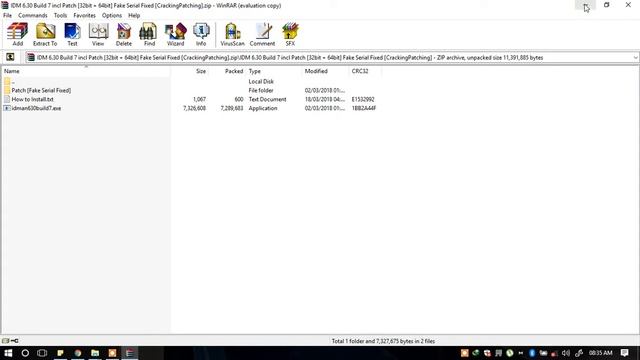Screen dimensions: 640x360
Task: Show archive Info
Action: [201, 34]
